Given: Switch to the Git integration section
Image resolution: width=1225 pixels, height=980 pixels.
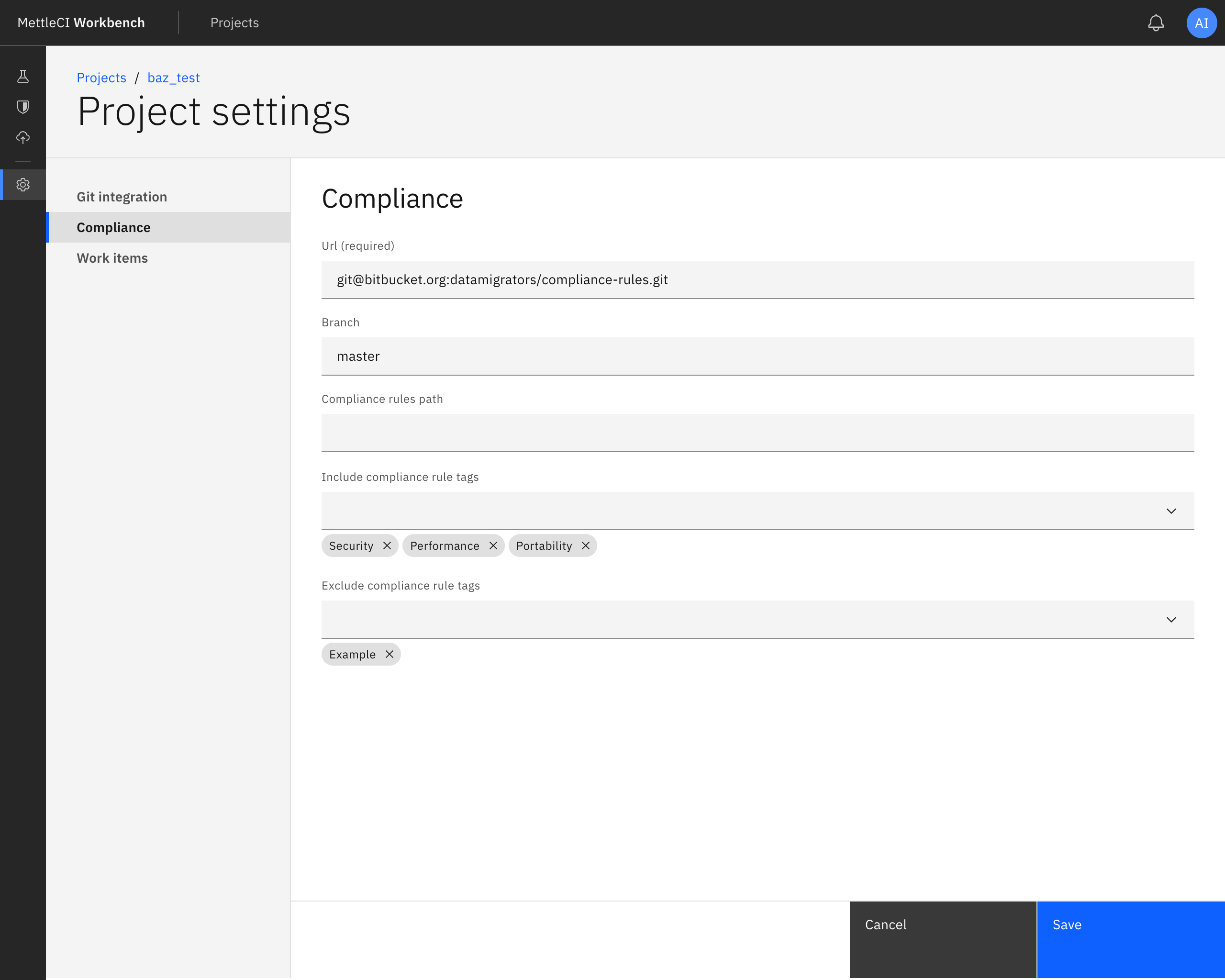Looking at the screenshot, I should click(122, 197).
